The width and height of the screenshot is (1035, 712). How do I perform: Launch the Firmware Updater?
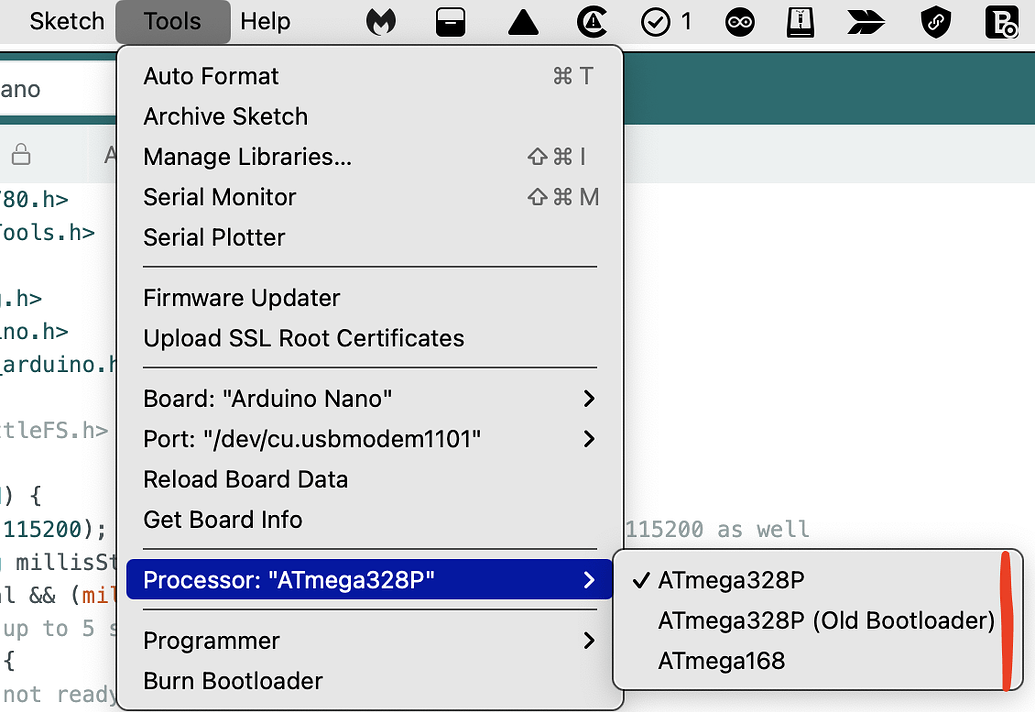point(242,297)
